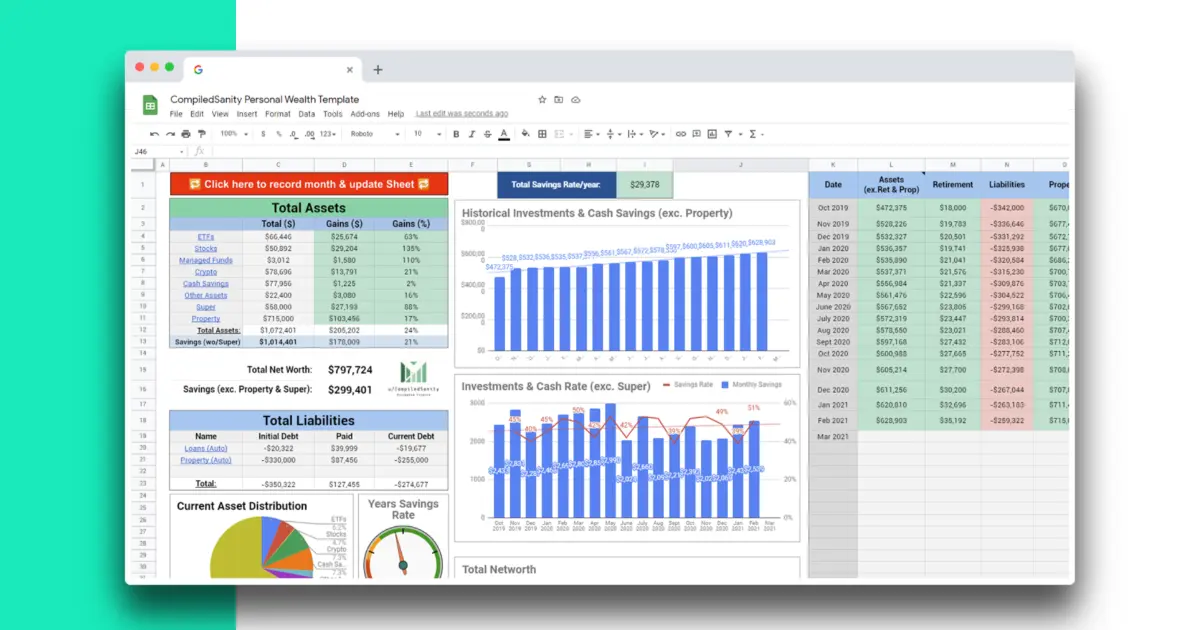This screenshot has width=1200, height=630.
Task: Open the zoom 100% dropdown
Action: pos(233,134)
